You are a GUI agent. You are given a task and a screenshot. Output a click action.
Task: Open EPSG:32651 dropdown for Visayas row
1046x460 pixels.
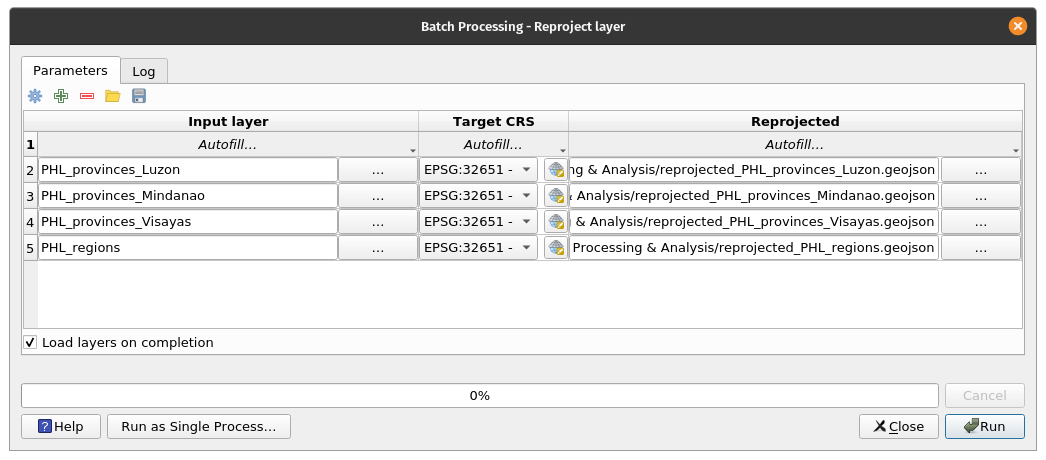pyautogui.click(x=479, y=222)
